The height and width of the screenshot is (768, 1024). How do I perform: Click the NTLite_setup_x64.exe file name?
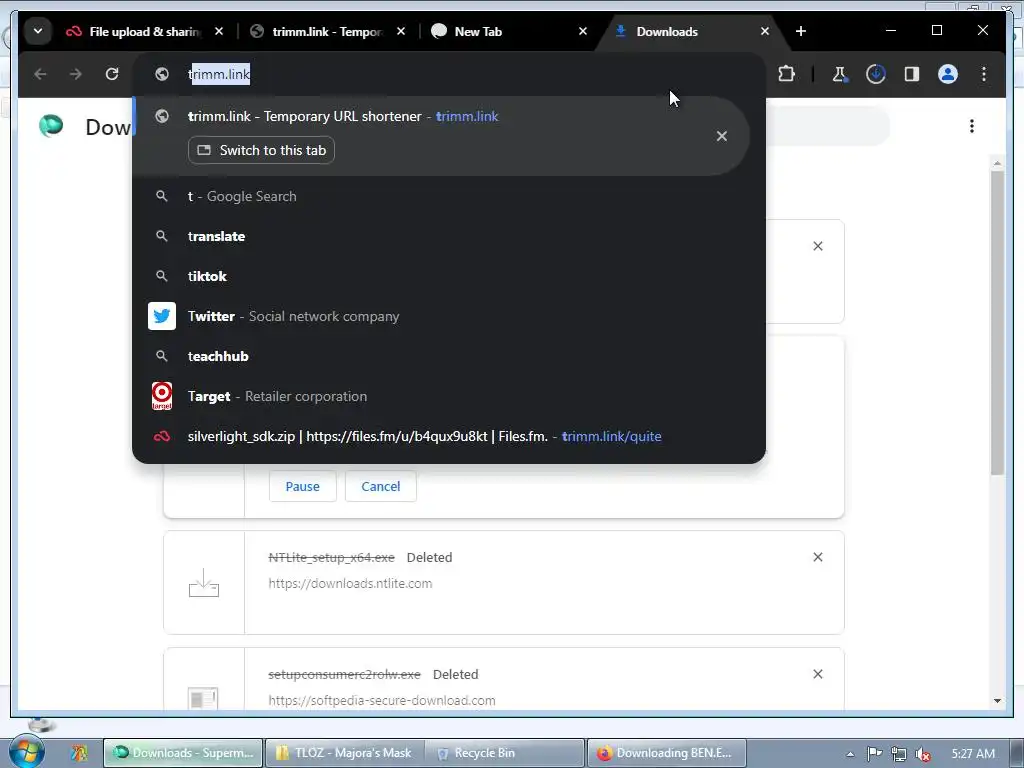coord(332,558)
